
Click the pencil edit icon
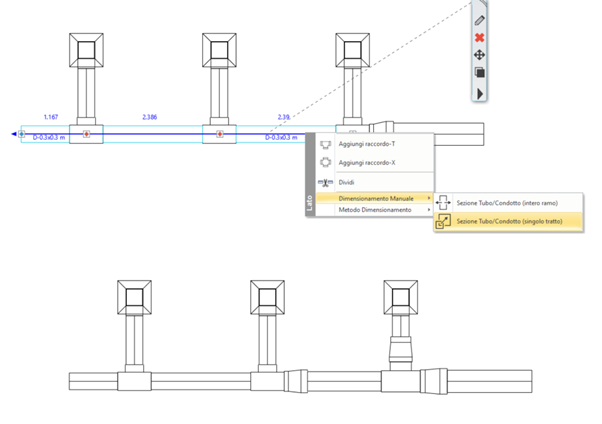(480, 19)
